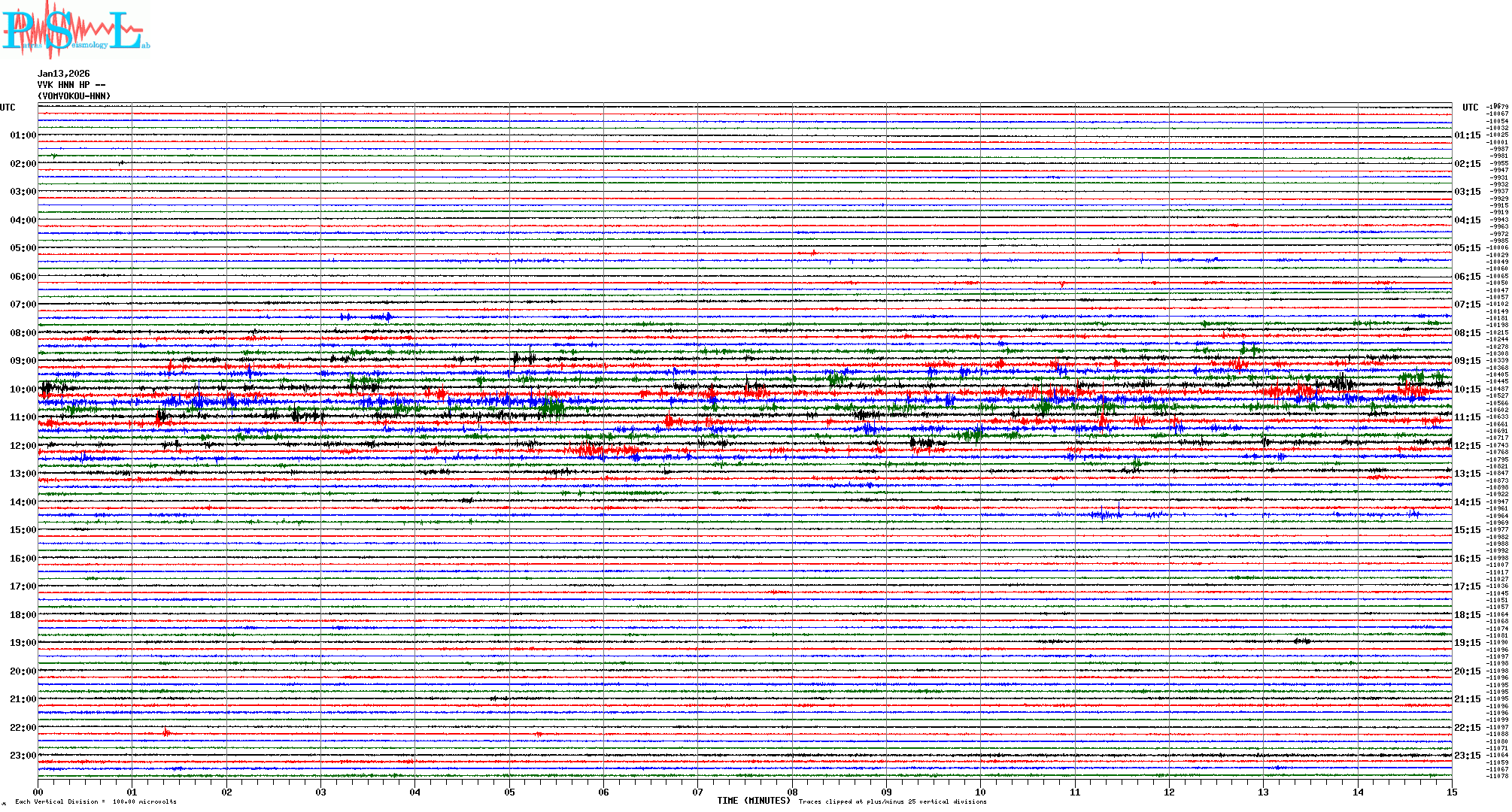Screen dimensions: 1512x812
Task: Click minute marker 12 on bottom axis
Action: [x=1169, y=792]
